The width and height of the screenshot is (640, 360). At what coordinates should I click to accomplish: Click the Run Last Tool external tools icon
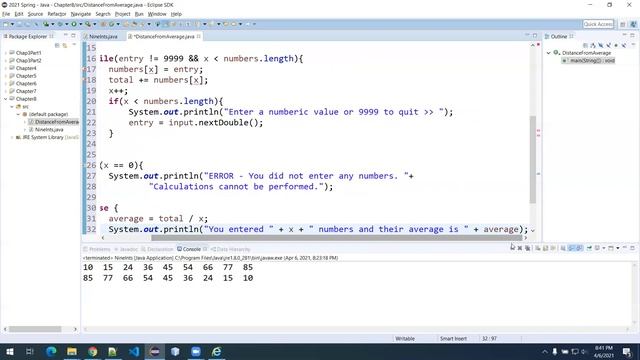[x=88, y=24]
